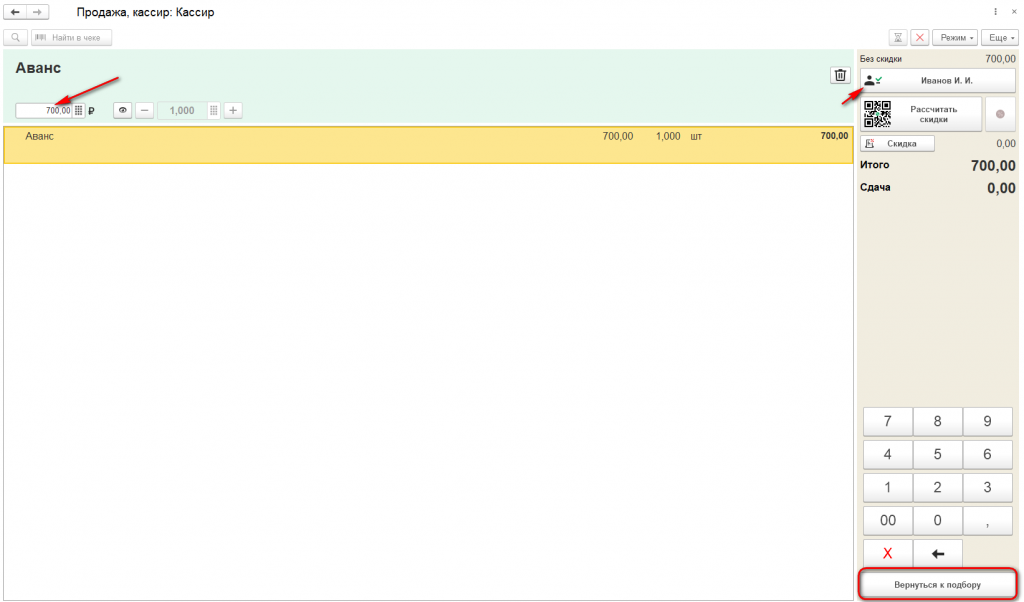
Task: Toggle the eye icon button
Action: [x=123, y=111]
